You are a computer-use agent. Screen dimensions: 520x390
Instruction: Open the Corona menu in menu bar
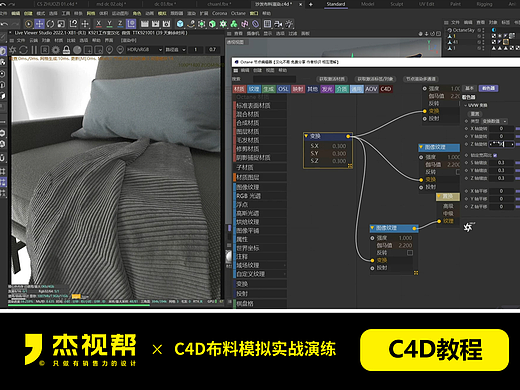219,13
